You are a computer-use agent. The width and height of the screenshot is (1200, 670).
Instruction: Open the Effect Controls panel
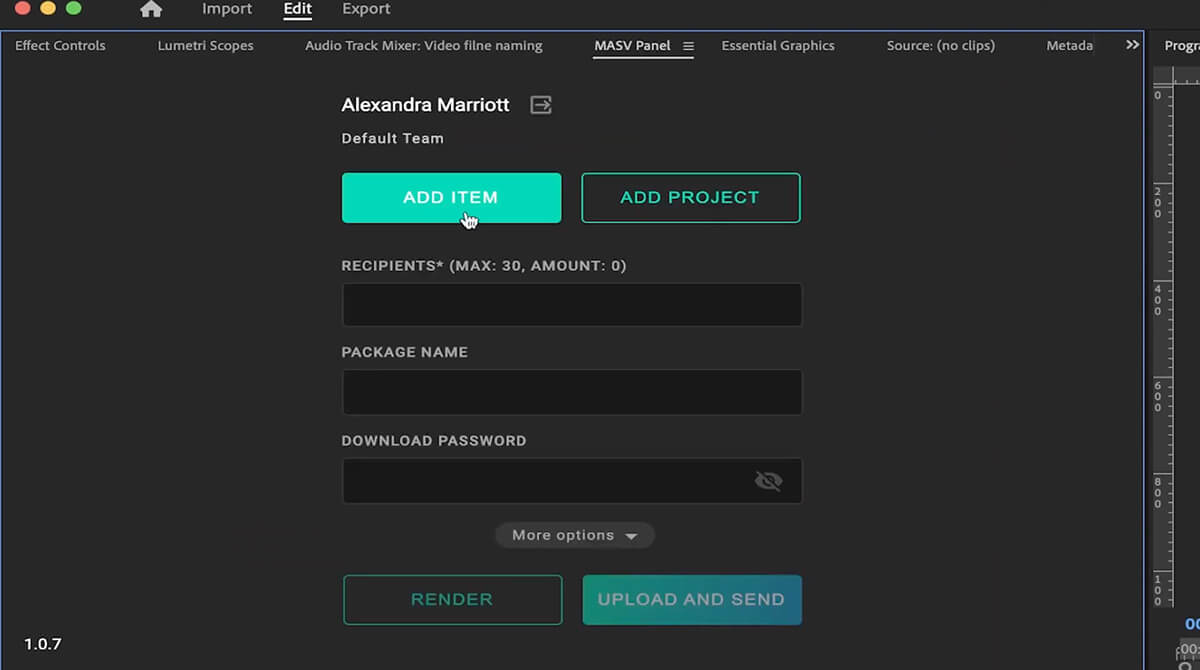coord(60,45)
